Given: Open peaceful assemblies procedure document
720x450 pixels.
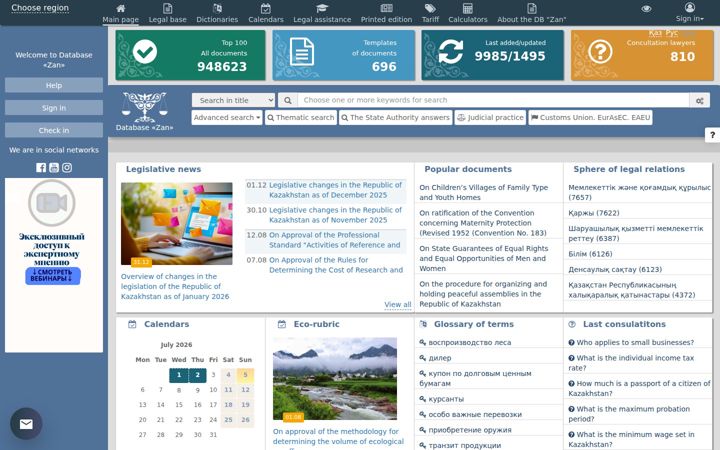Looking at the screenshot, I should [483, 294].
